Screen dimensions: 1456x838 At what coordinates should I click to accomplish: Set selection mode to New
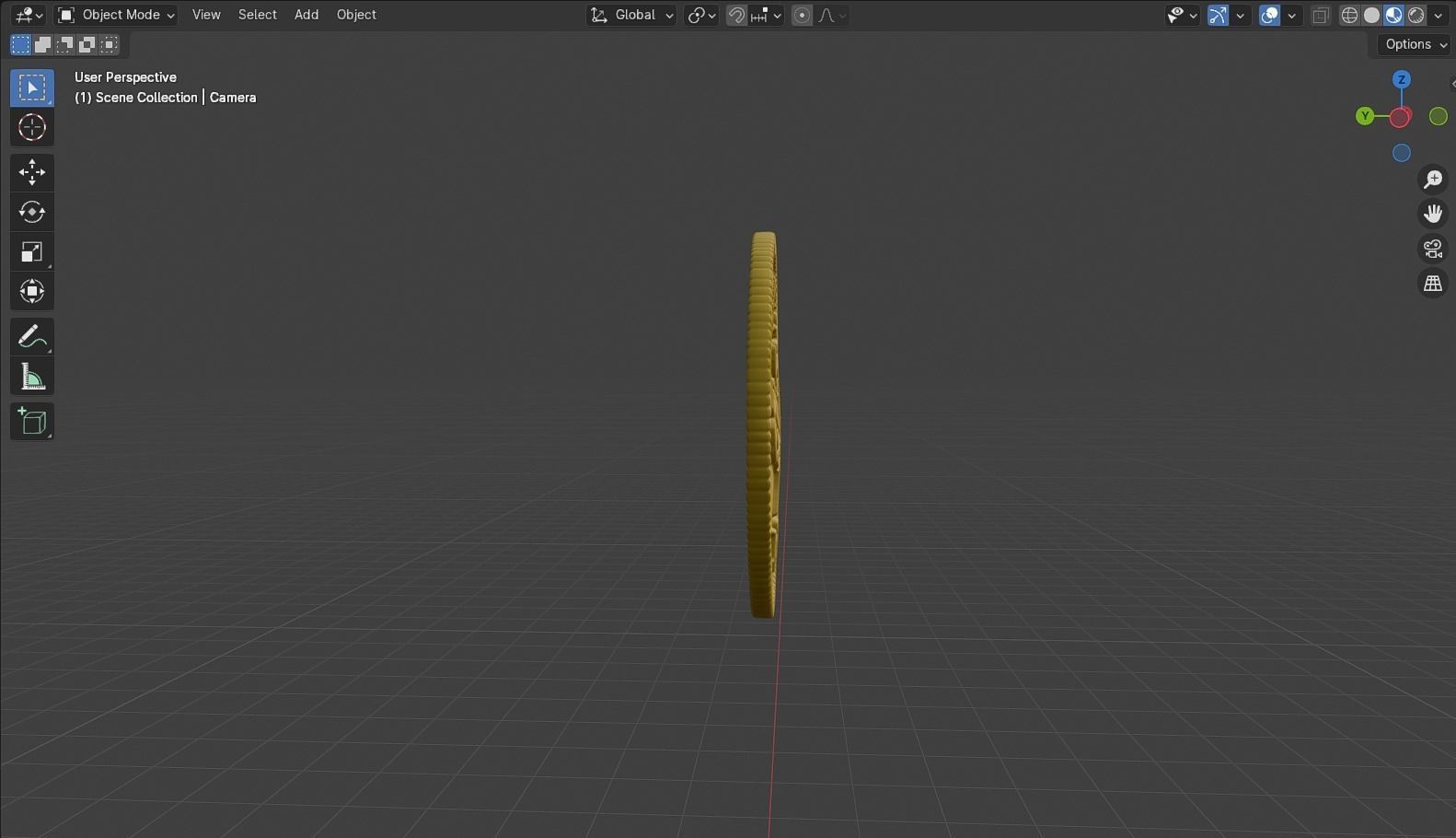tap(20, 44)
